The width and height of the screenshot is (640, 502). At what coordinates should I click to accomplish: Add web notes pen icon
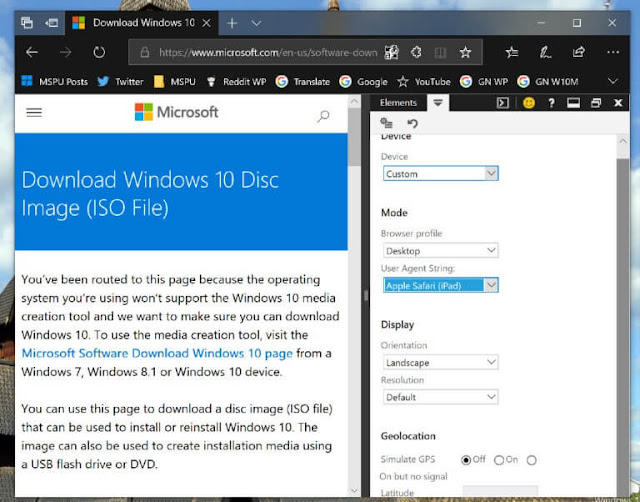click(x=545, y=52)
